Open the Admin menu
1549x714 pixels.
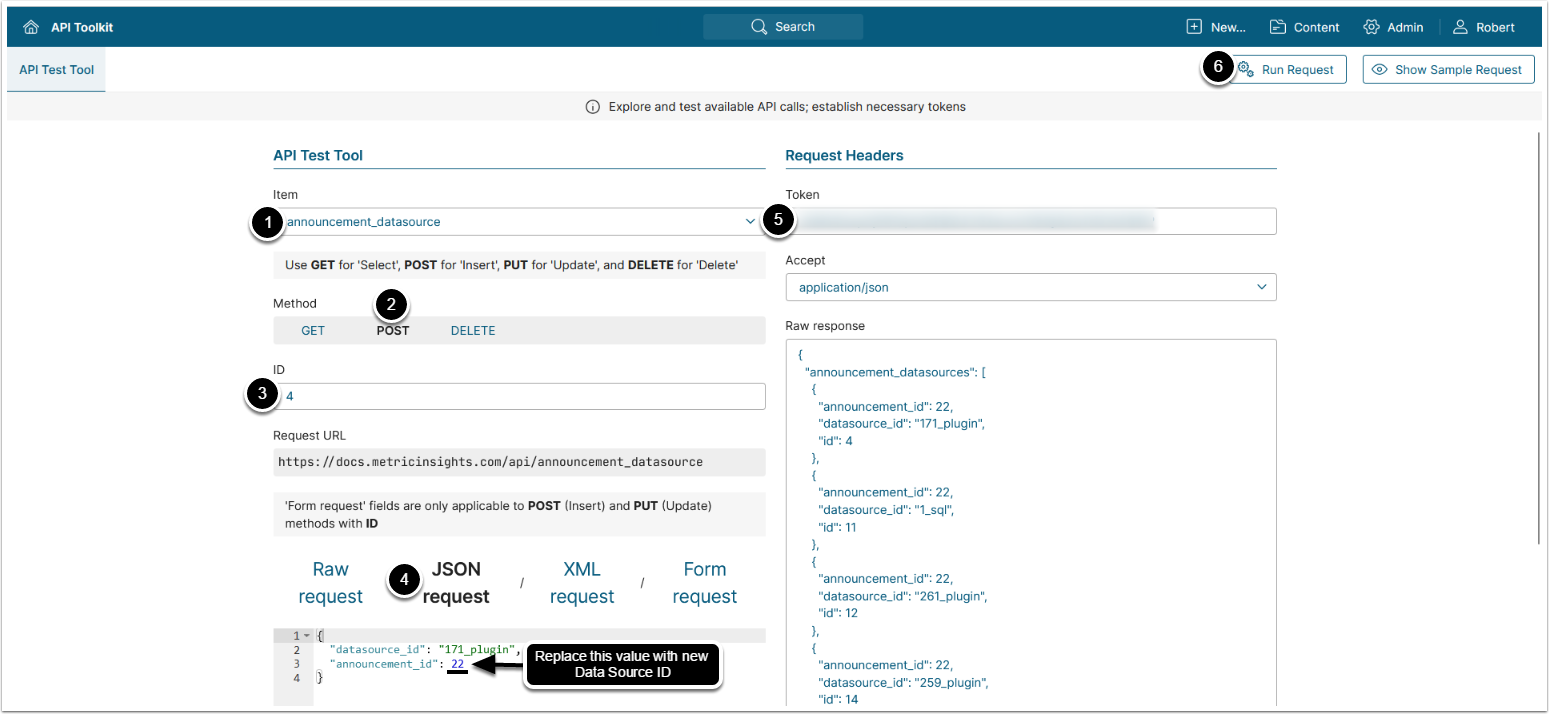pos(1393,27)
